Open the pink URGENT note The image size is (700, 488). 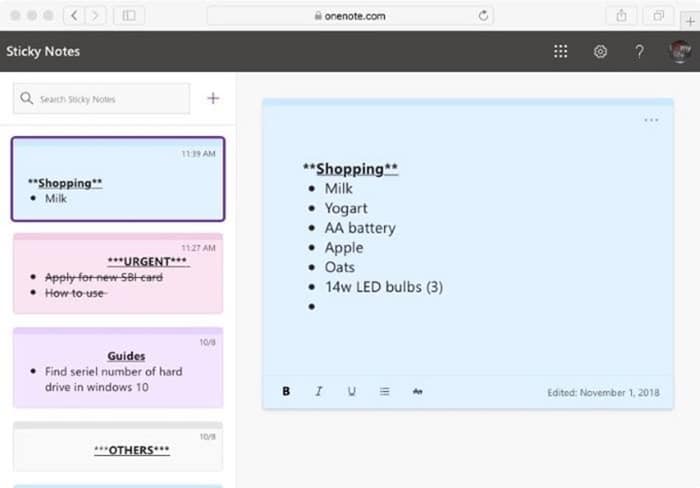click(118, 273)
